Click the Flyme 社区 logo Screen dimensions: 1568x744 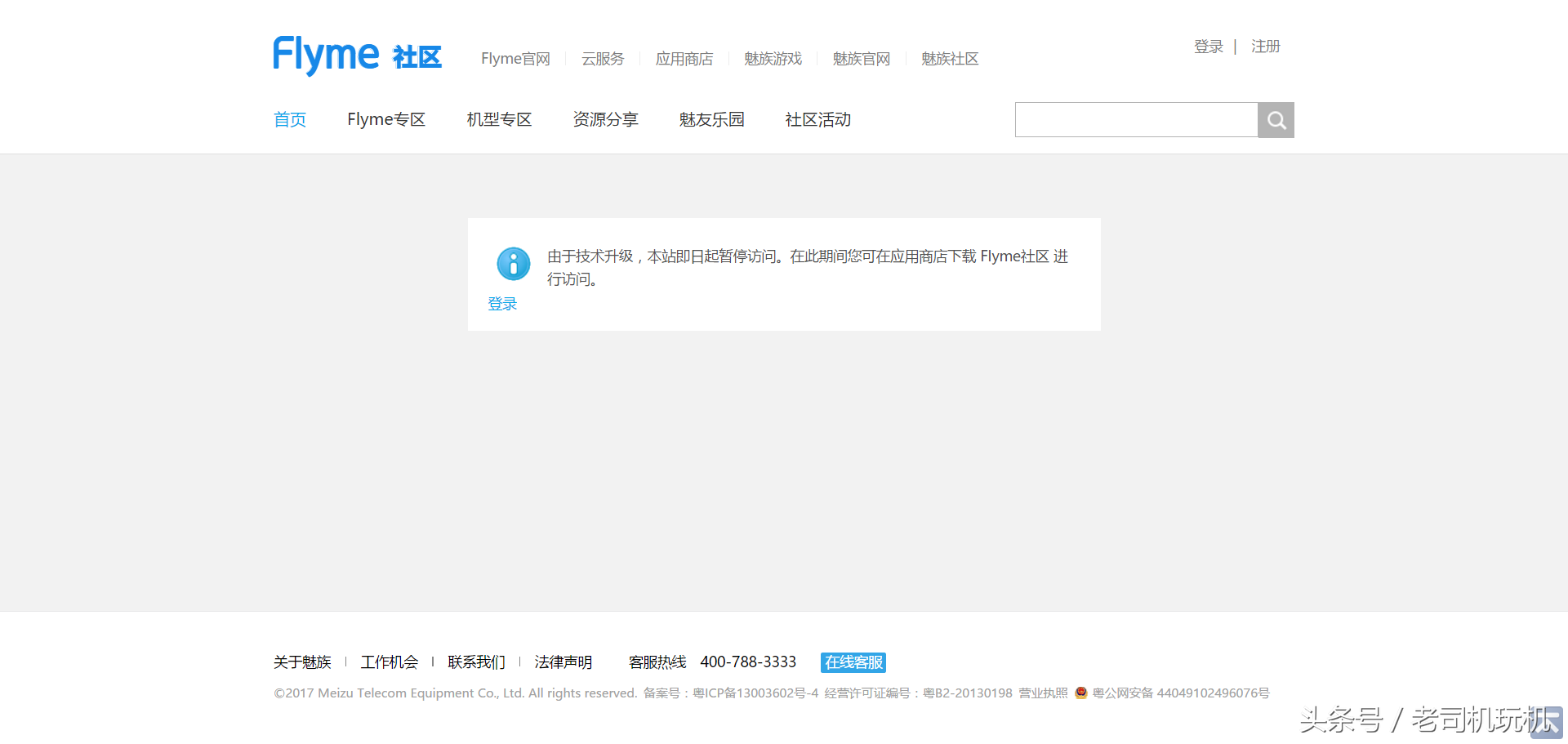(357, 56)
